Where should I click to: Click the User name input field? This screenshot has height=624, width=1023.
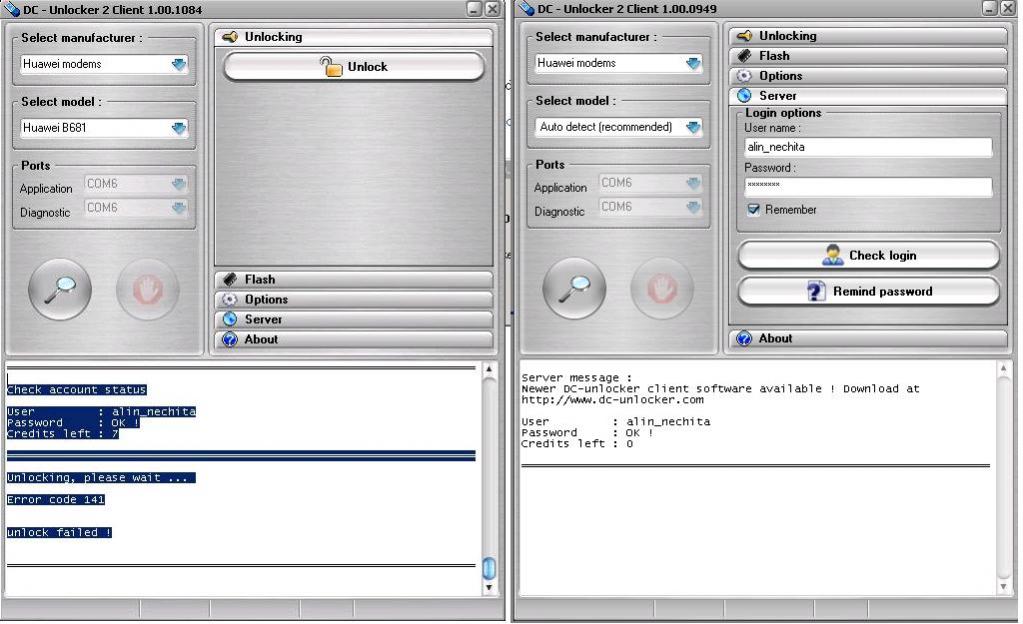click(868, 147)
